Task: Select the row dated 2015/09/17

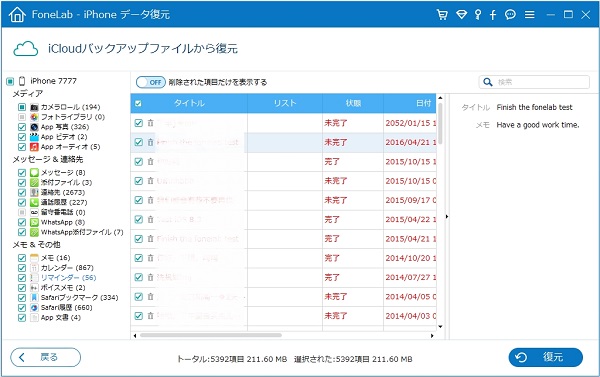Action: pos(283,200)
